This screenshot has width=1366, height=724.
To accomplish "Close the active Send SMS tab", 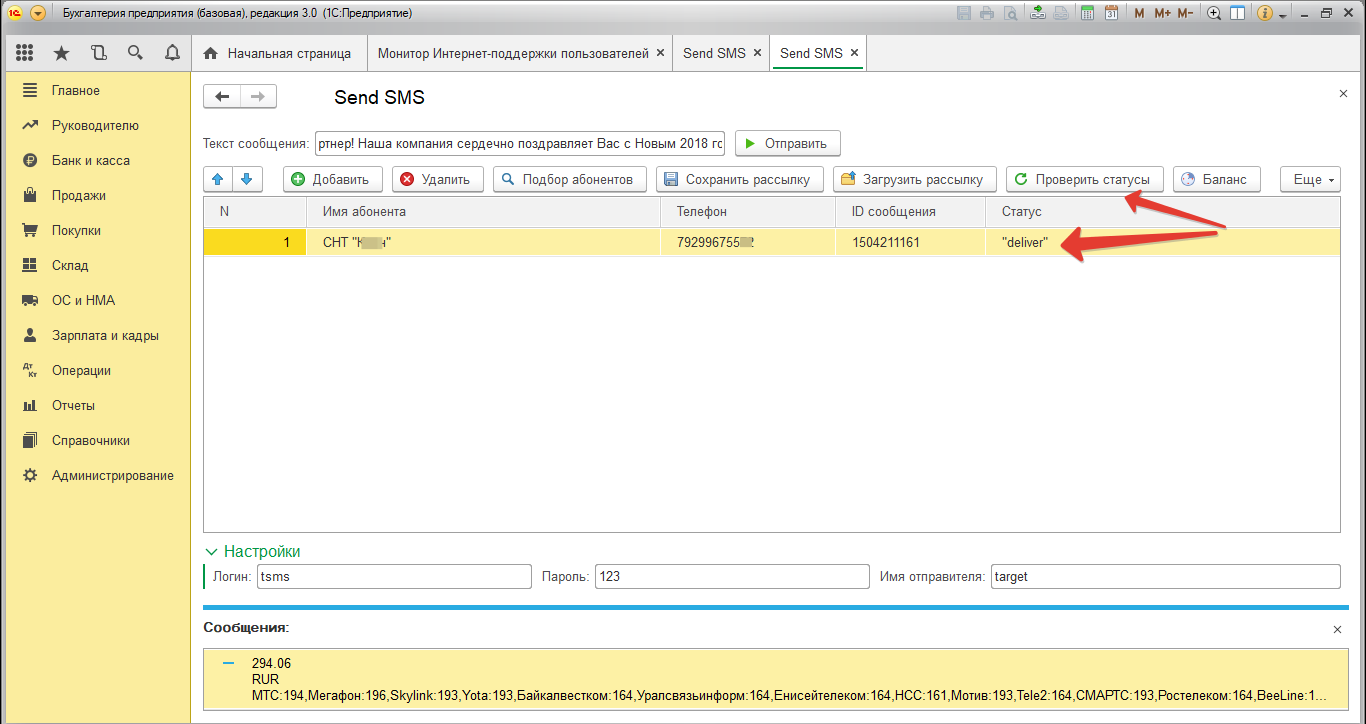I will point(854,53).
